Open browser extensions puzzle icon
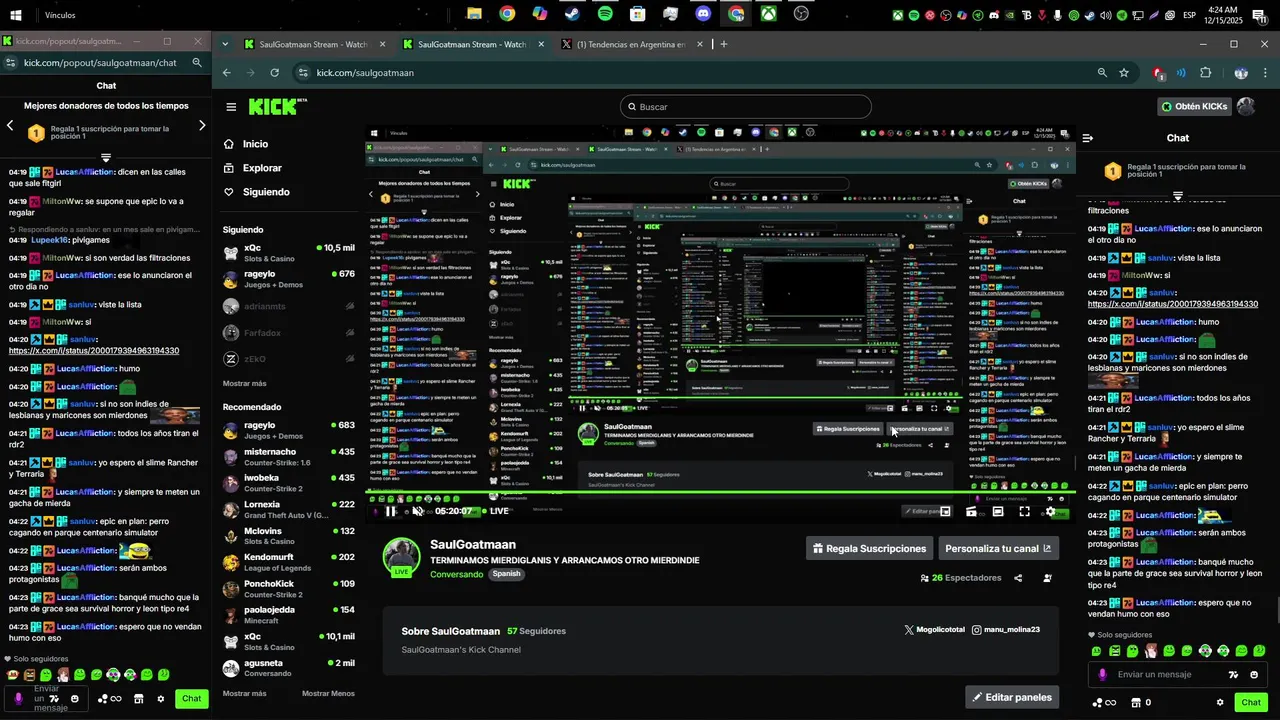 point(1205,73)
